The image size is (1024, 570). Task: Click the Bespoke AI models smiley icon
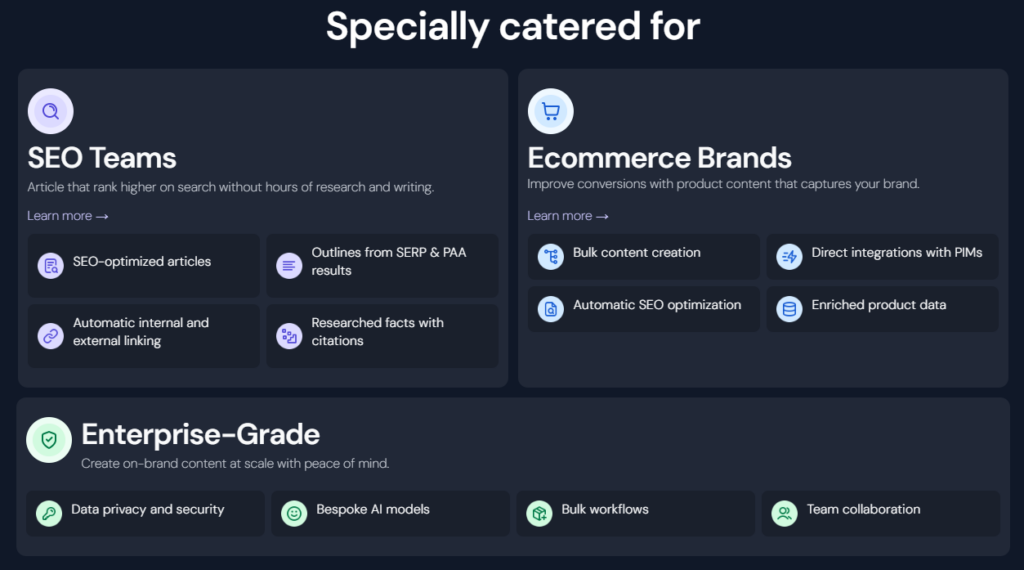[x=294, y=514]
